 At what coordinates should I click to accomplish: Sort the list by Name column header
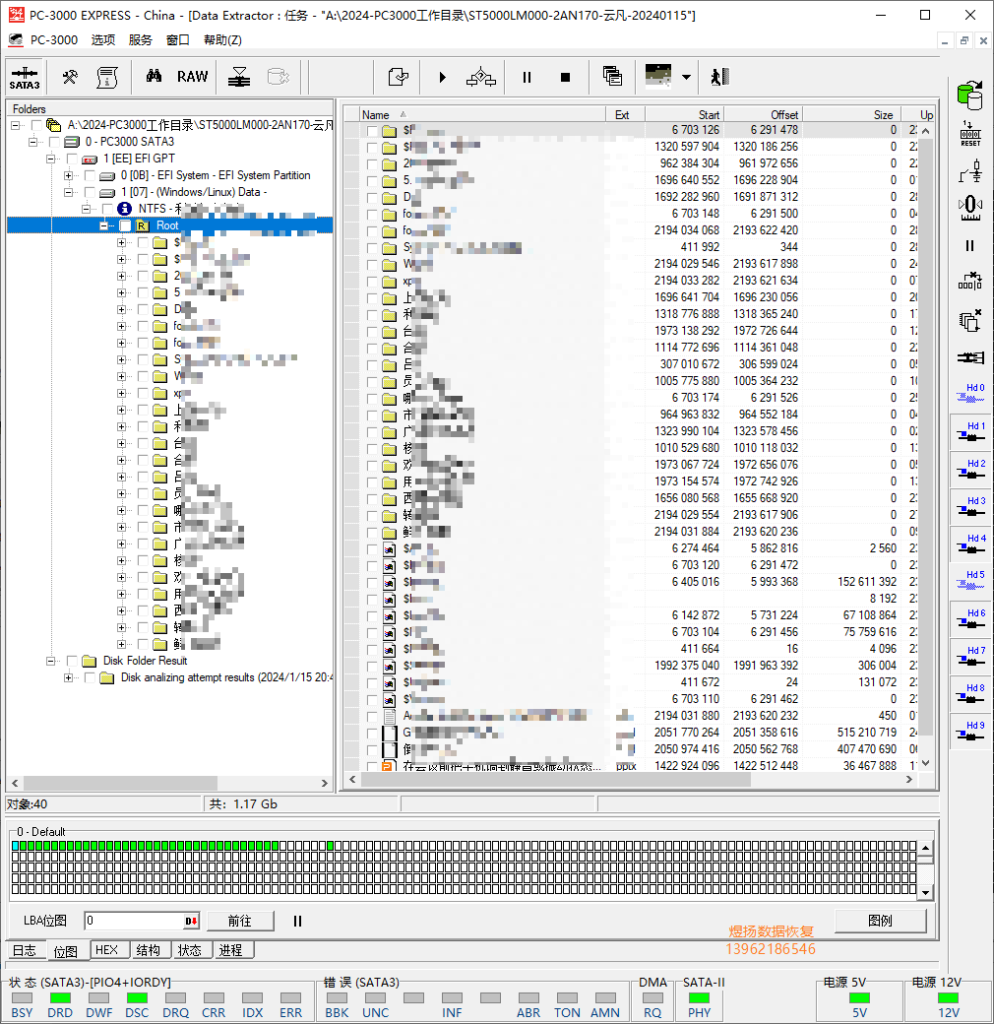coord(482,114)
